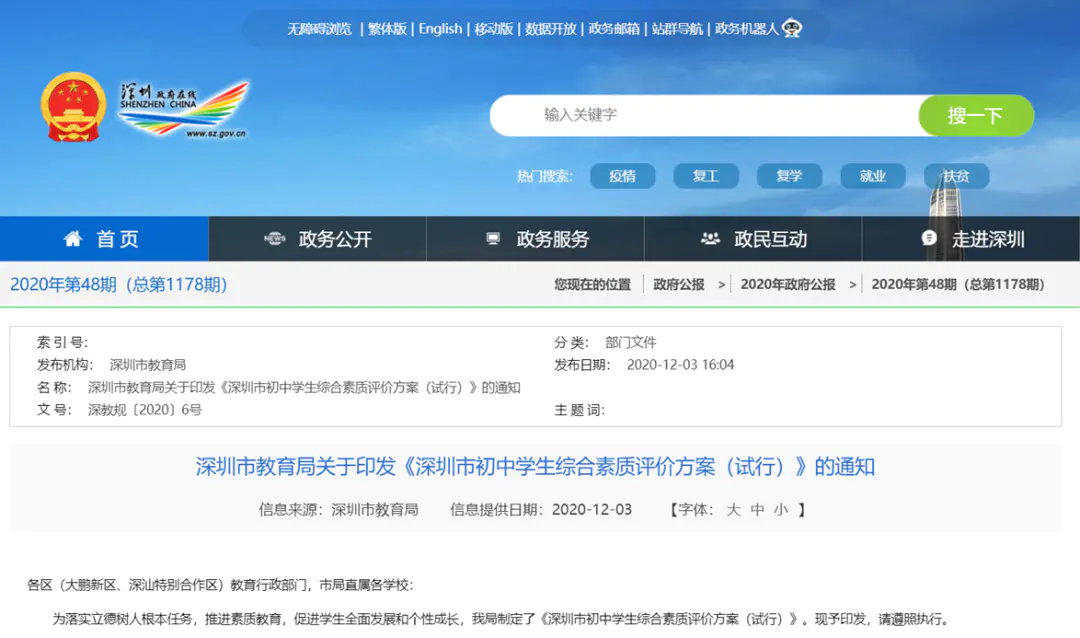
Task: Click the 政府公报 breadcrumb link
Action: pyautogui.click(x=678, y=285)
